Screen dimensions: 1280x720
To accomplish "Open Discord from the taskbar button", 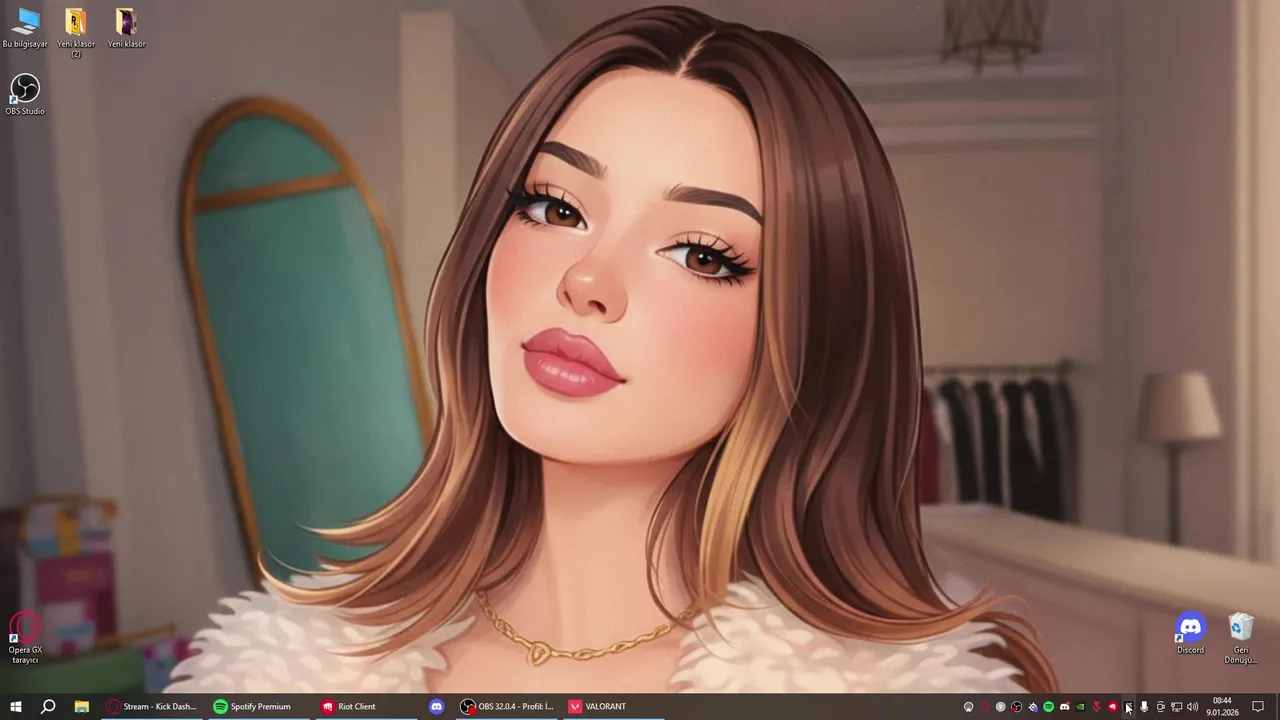I will coord(436,706).
